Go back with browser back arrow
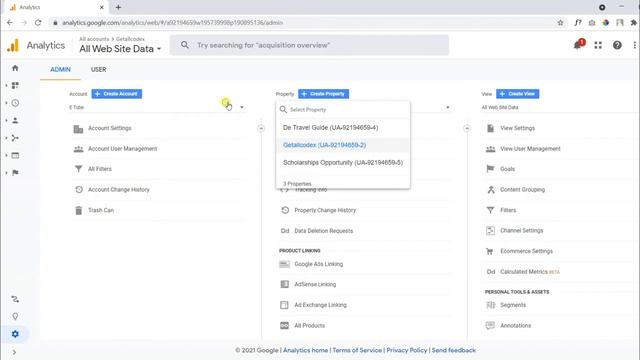This screenshot has width=640, height=360. 10,22
